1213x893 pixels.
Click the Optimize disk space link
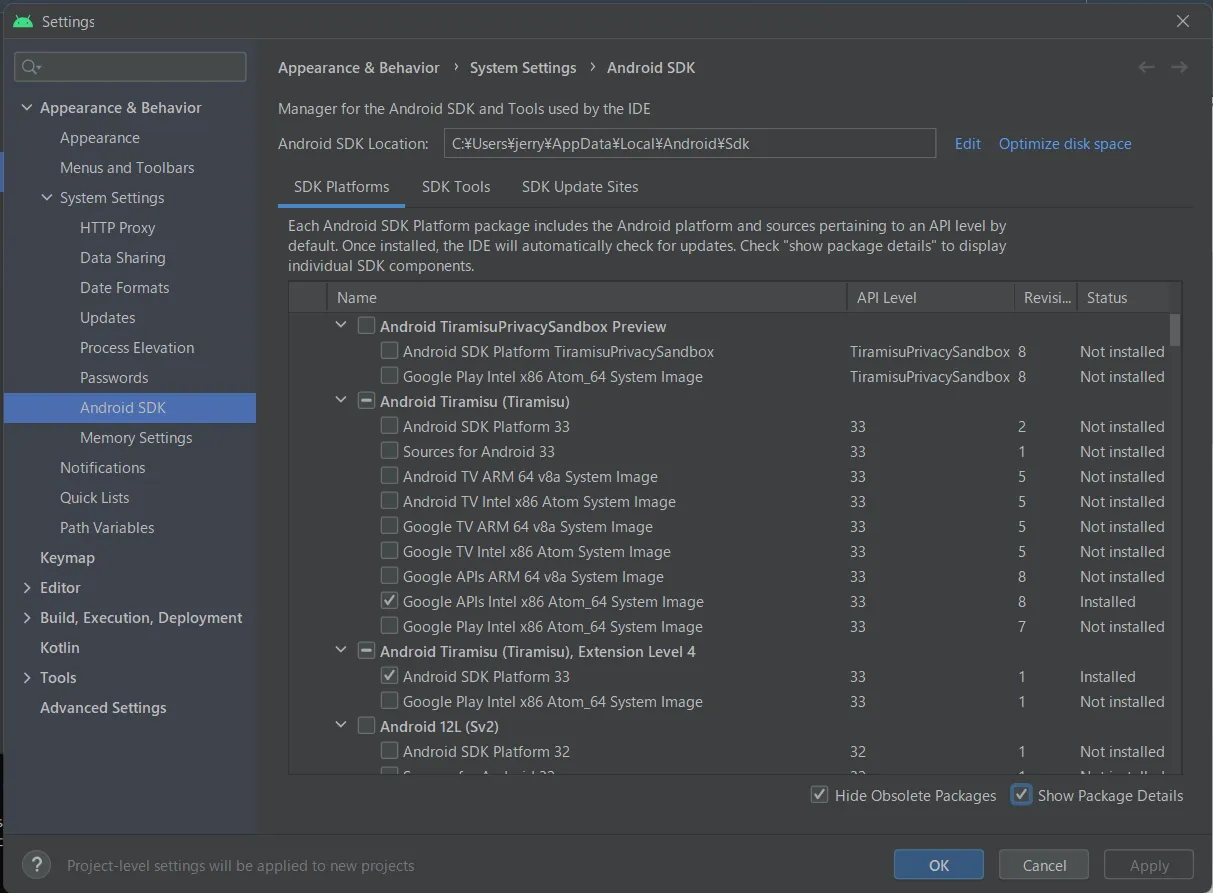click(1065, 143)
